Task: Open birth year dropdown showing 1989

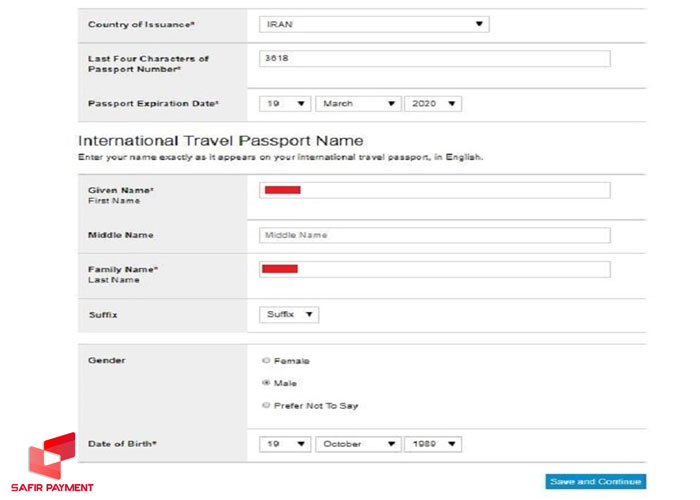Action: pyautogui.click(x=432, y=444)
